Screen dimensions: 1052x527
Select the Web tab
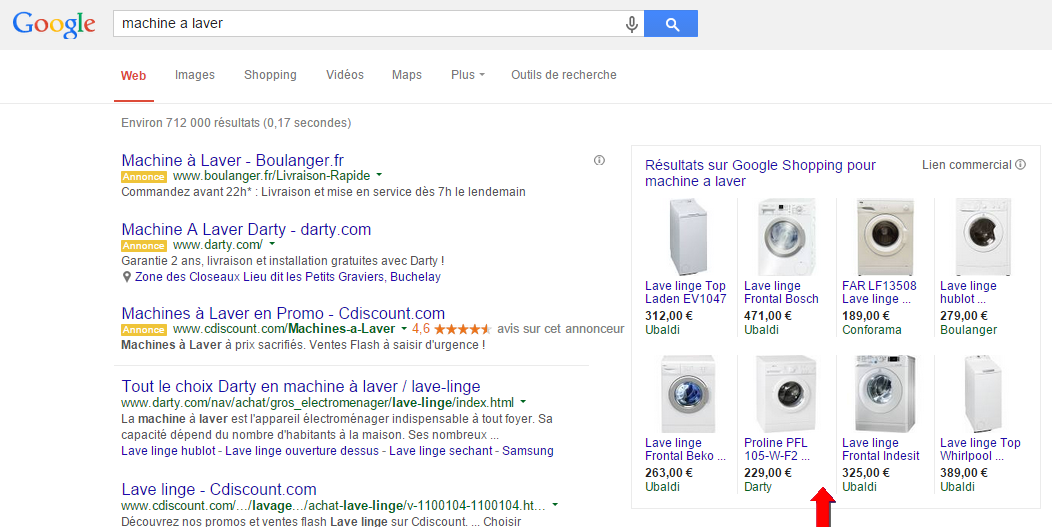(134, 76)
